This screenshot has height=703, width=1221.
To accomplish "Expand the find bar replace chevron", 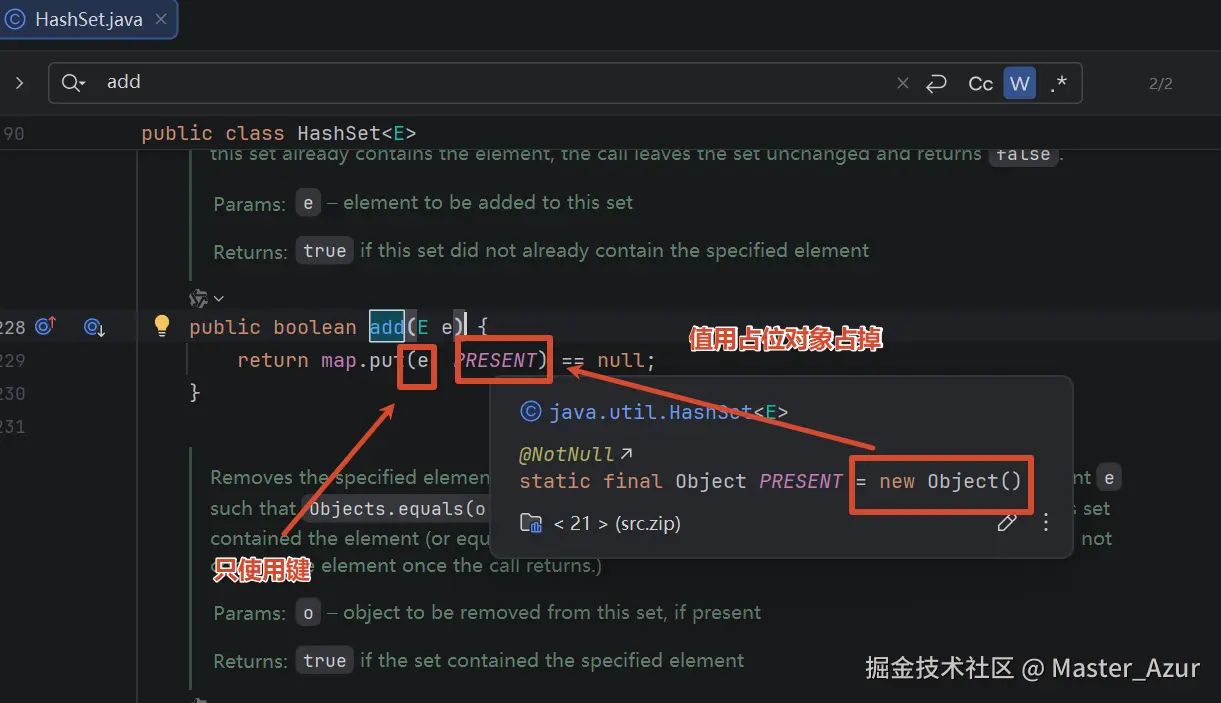I will point(18,83).
